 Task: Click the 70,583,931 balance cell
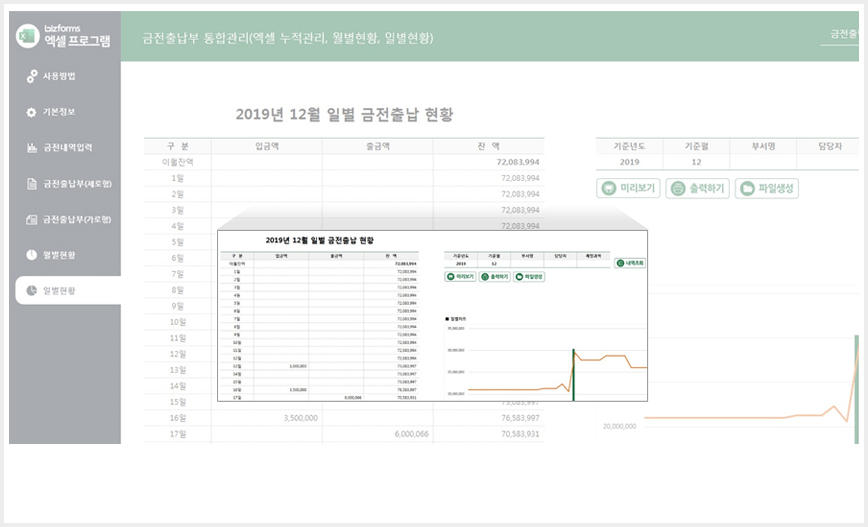489,434
